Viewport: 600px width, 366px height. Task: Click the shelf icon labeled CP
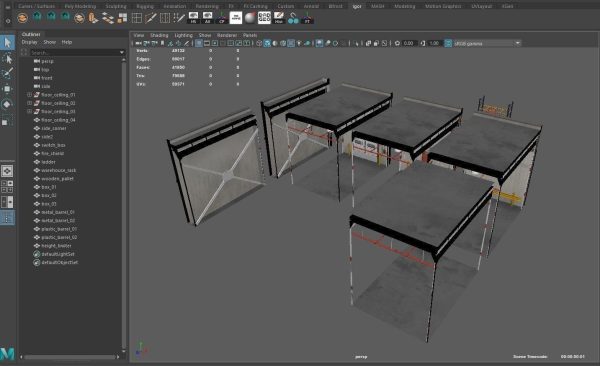click(222, 18)
